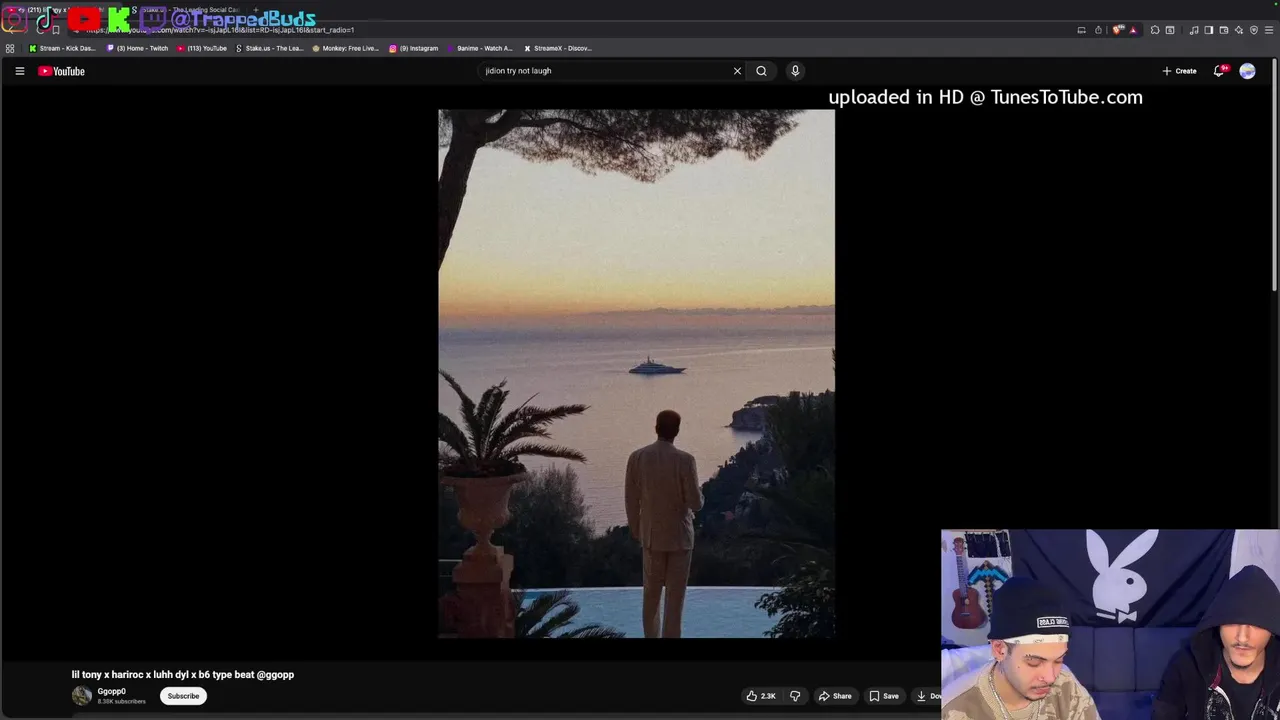
Task: Share the video
Action: click(x=835, y=696)
